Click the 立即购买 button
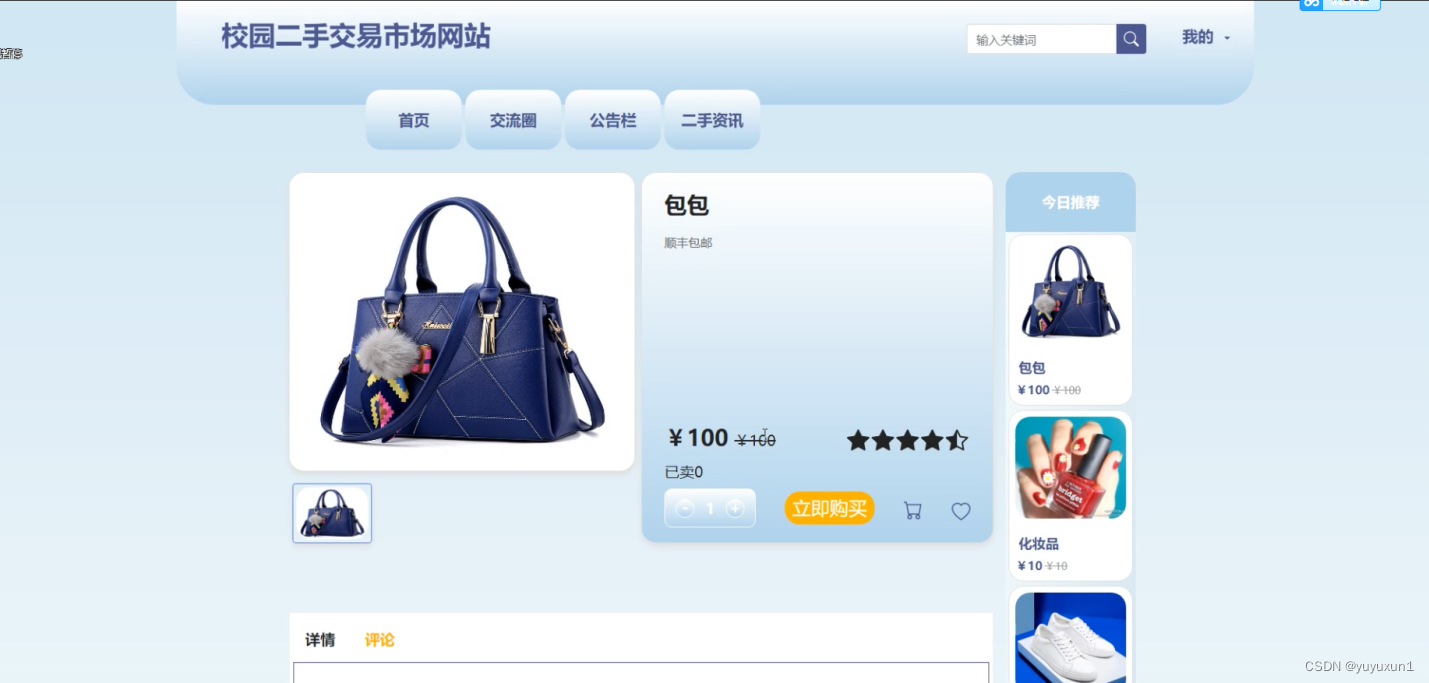 [x=829, y=508]
